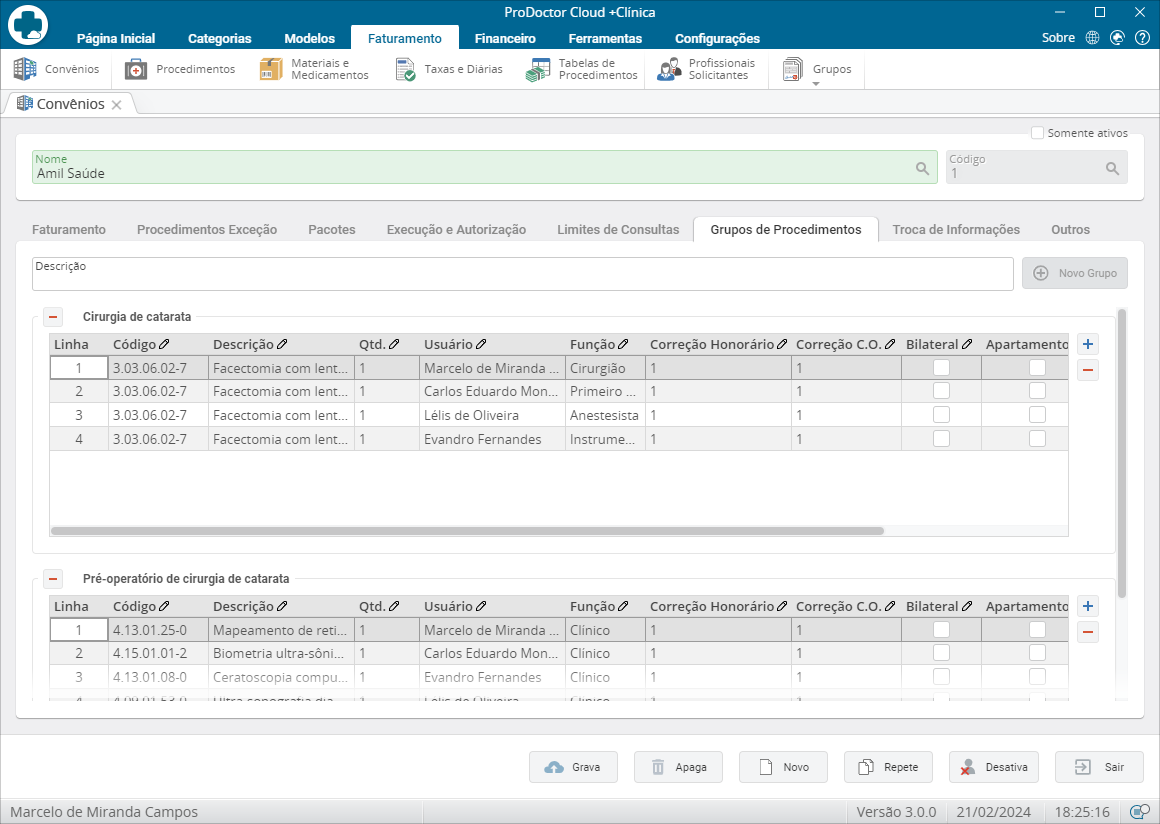This screenshot has width=1160, height=824.
Task: Check Bilateral on the Anestesista row
Action: (941, 415)
